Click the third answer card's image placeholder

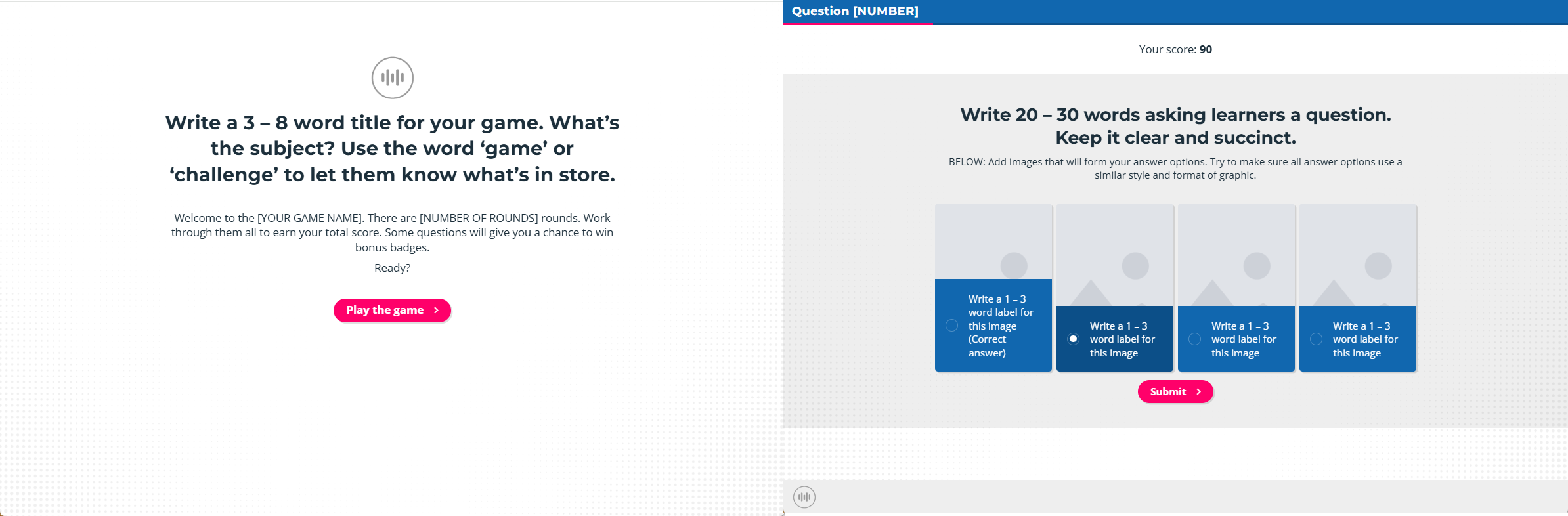tap(1236, 255)
